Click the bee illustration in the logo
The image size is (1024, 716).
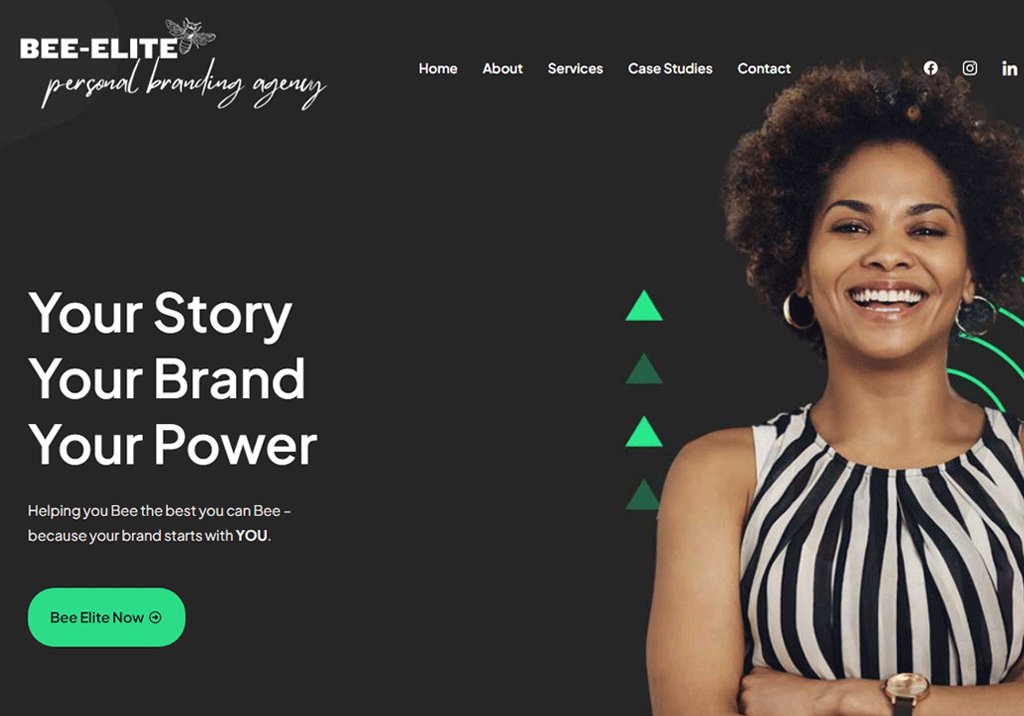[x=190, y=35]
